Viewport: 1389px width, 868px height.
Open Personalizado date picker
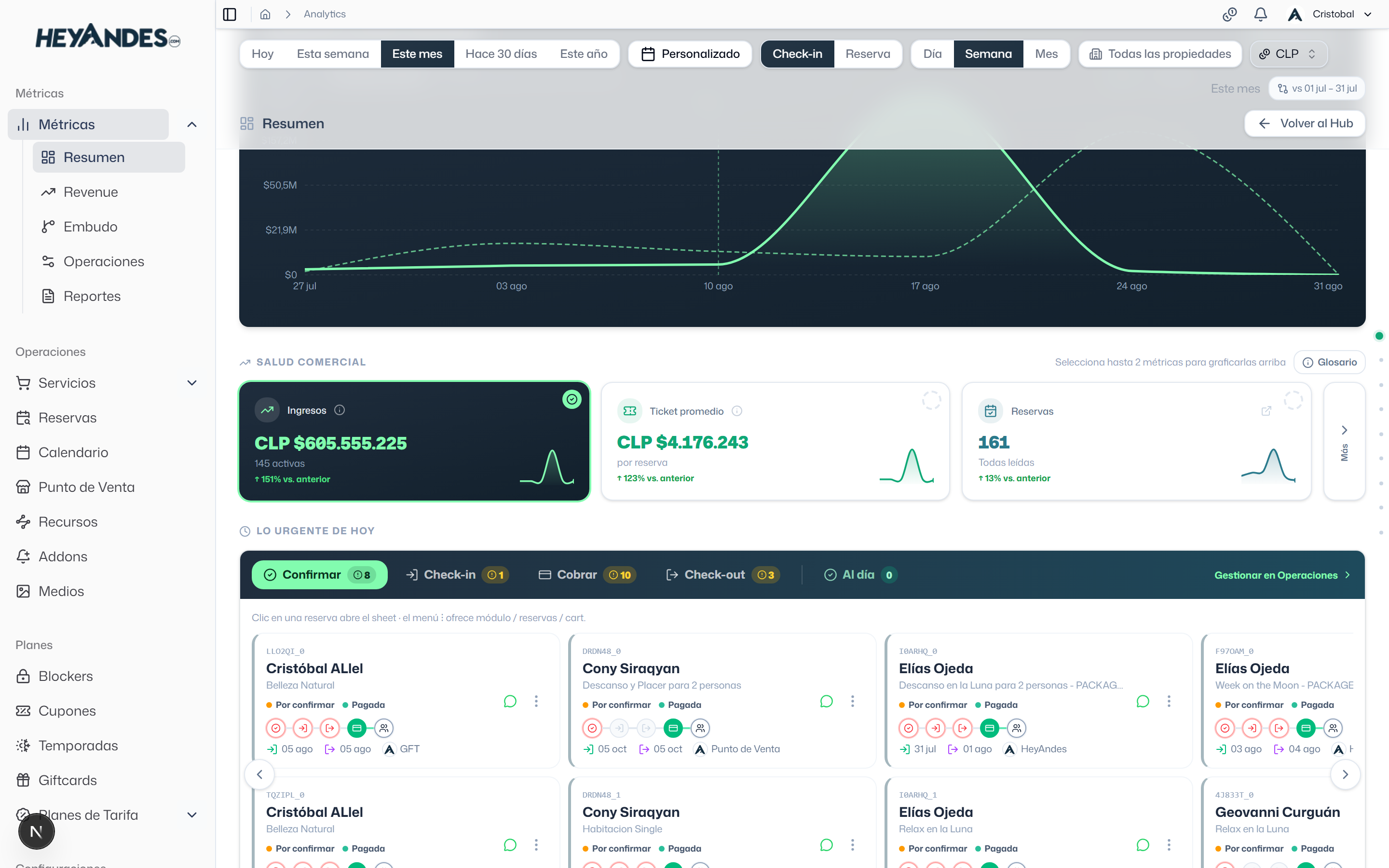[690, 54]
